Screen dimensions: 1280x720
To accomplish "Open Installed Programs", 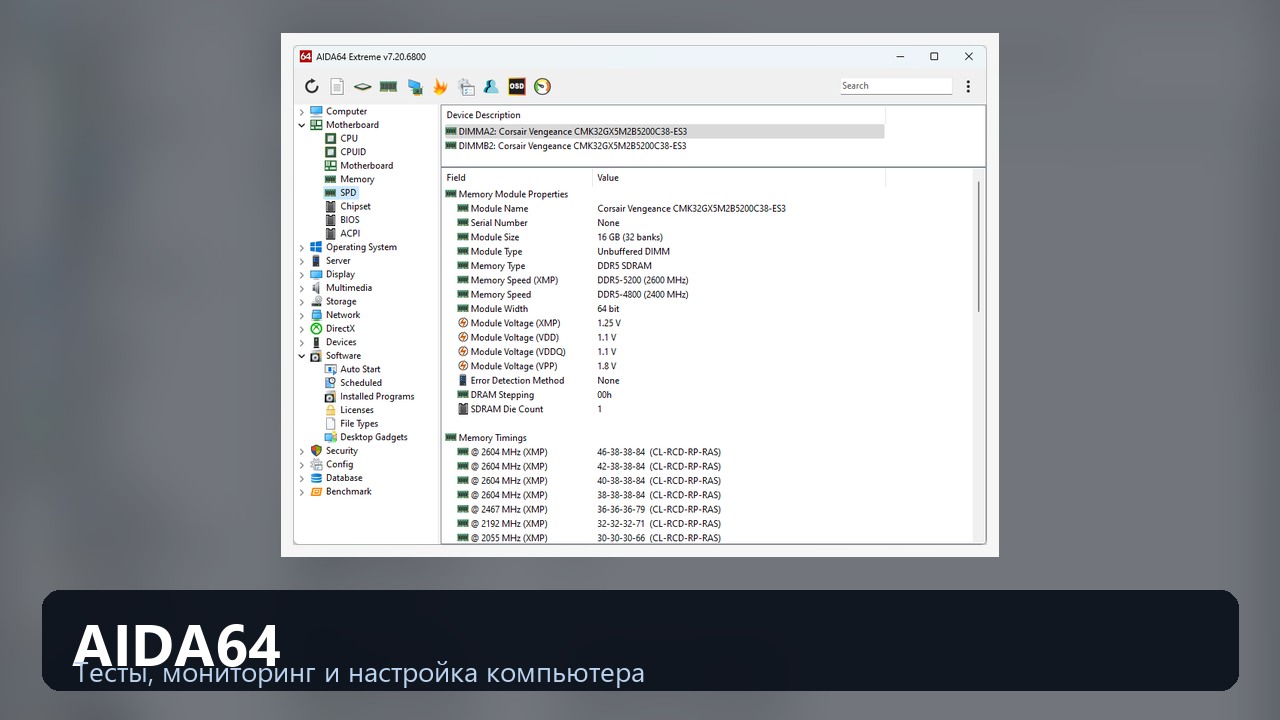I will [369, 396].
